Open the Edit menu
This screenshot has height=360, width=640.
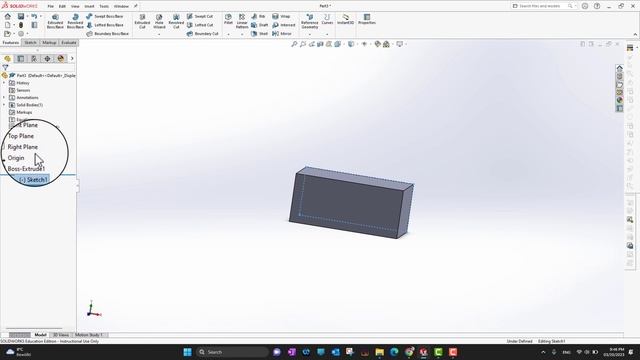62,6
